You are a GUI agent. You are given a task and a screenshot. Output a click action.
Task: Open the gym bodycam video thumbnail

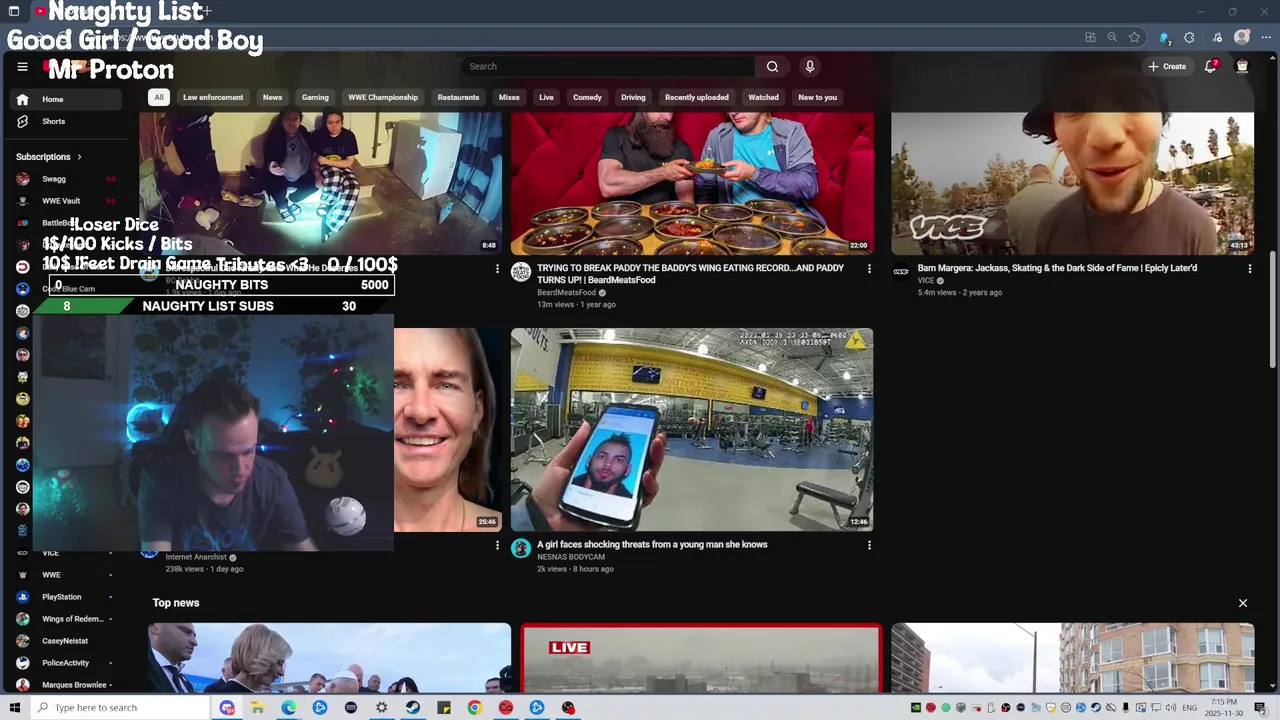692,430
